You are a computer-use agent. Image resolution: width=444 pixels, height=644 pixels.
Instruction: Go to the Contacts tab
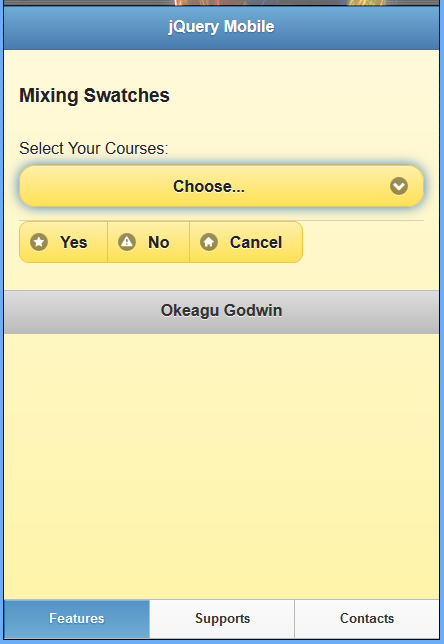367,619
